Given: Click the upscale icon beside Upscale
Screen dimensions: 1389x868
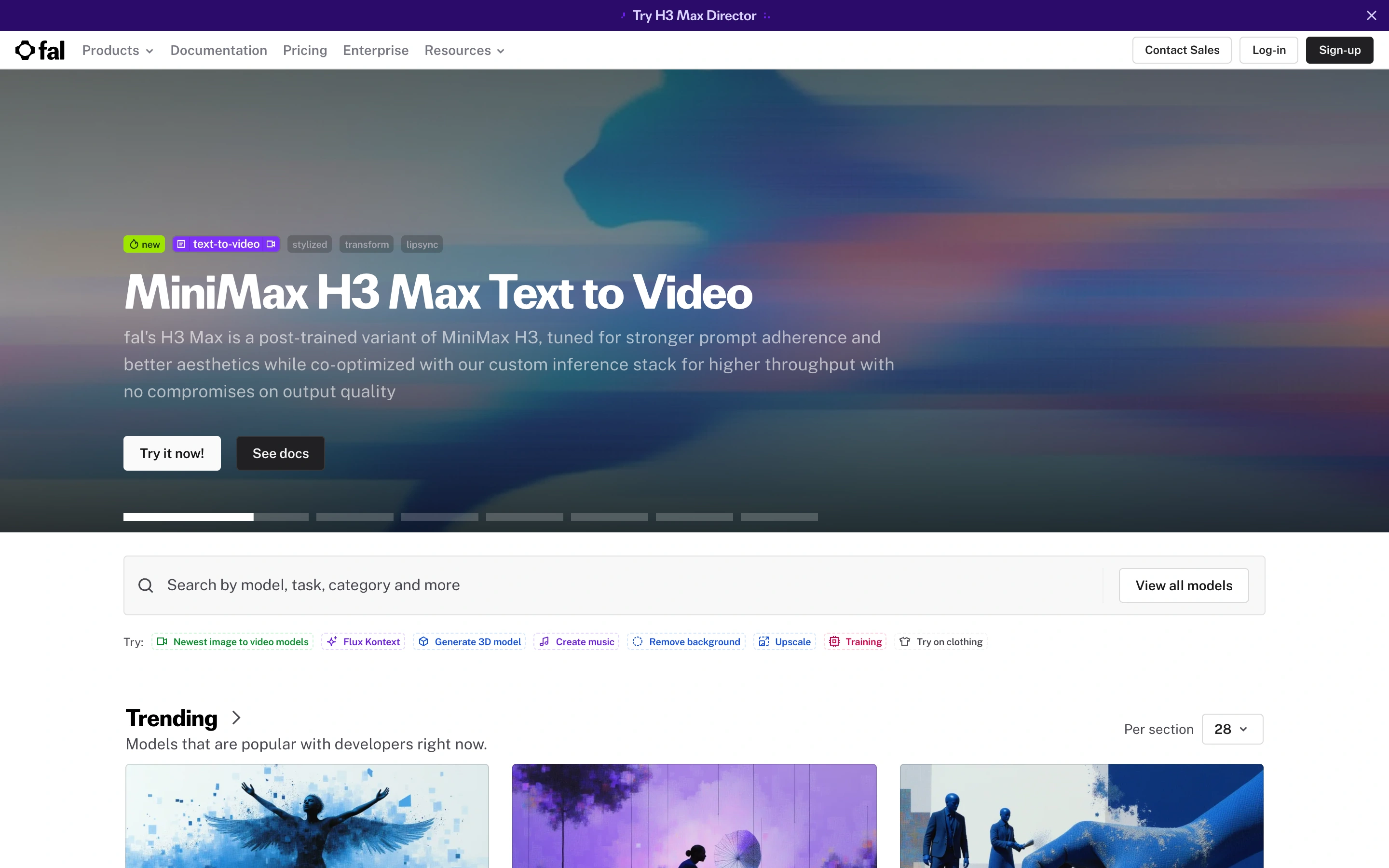Looking at the screenshot, I should click(764, 641).
